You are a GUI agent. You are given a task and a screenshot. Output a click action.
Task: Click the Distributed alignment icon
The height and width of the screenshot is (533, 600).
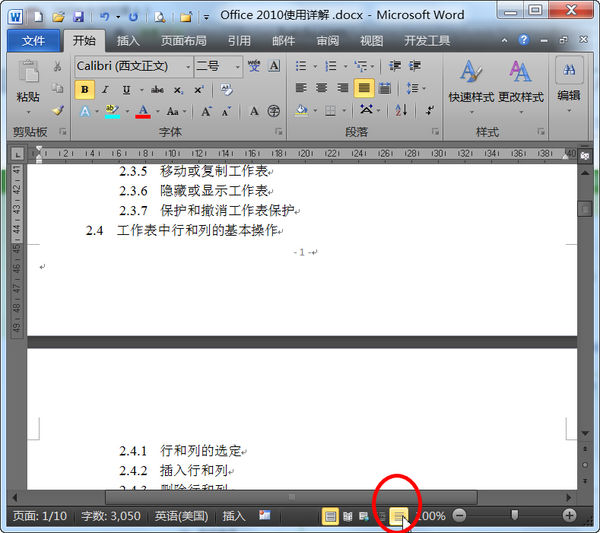[384, 88]
